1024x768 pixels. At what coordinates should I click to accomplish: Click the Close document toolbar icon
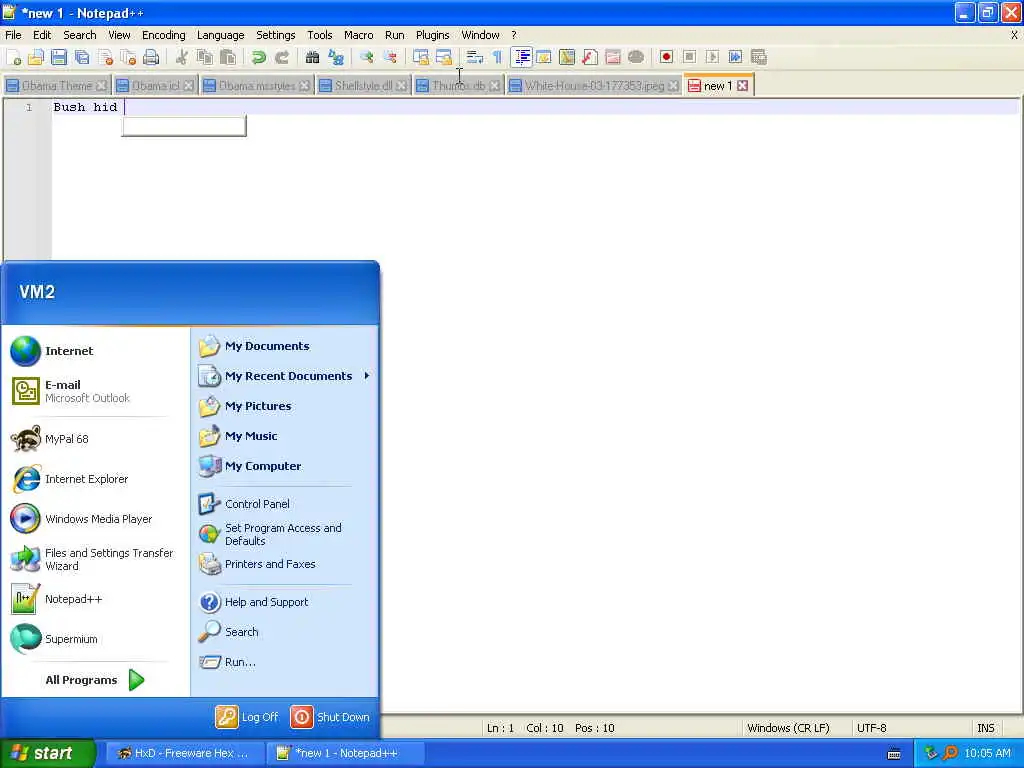pyautogui.click(x=106, y=57)
